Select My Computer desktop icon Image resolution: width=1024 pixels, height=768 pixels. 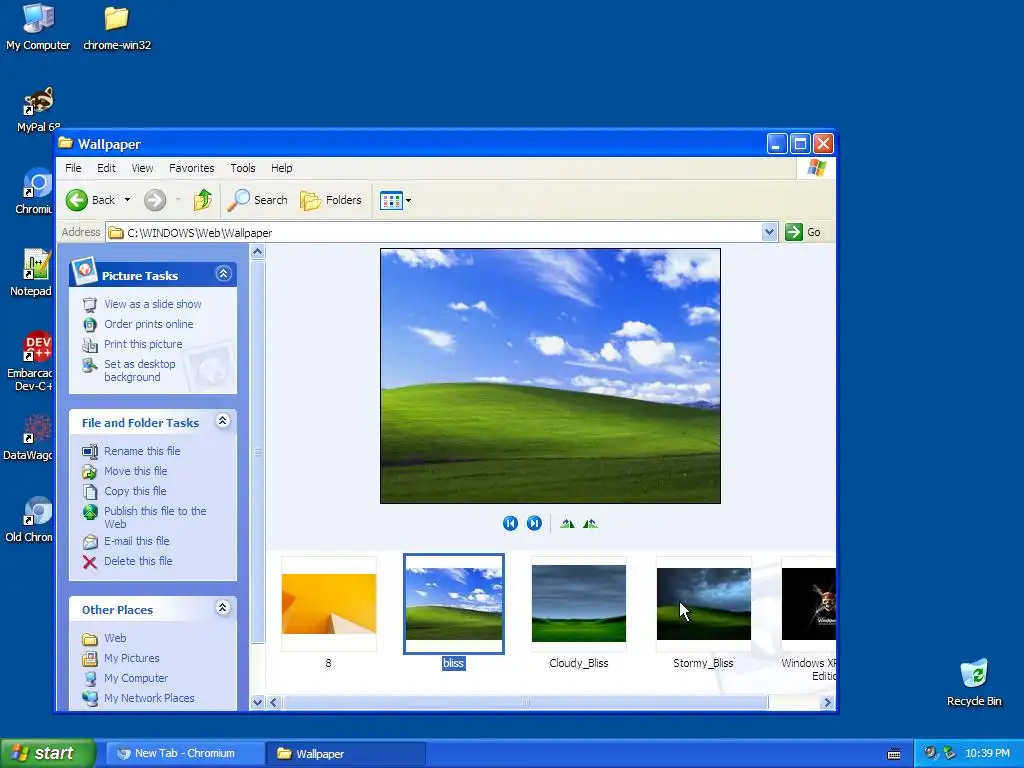[x=38, y=27]
